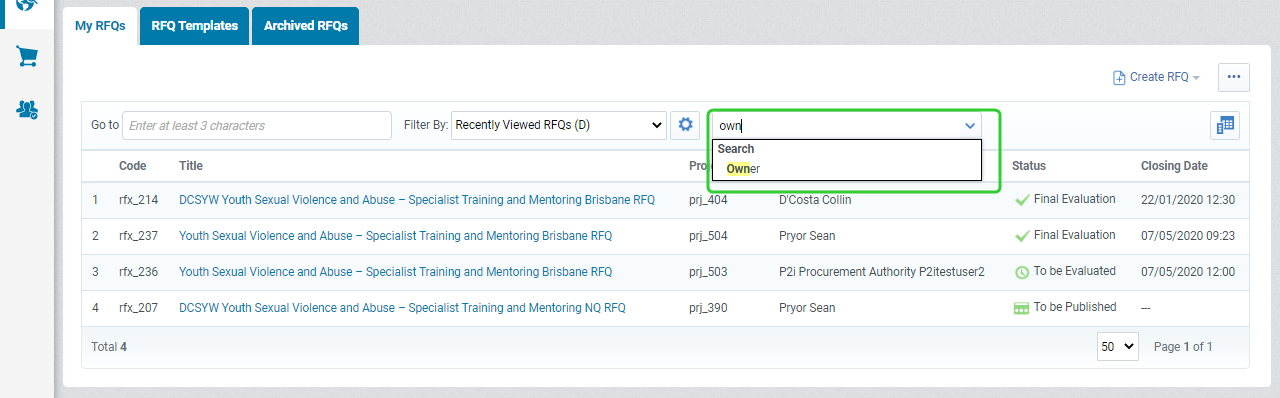Expand the Filter By dropdown
The width and height of the screenshot is (1280, 398).
(x=558, y=125)
